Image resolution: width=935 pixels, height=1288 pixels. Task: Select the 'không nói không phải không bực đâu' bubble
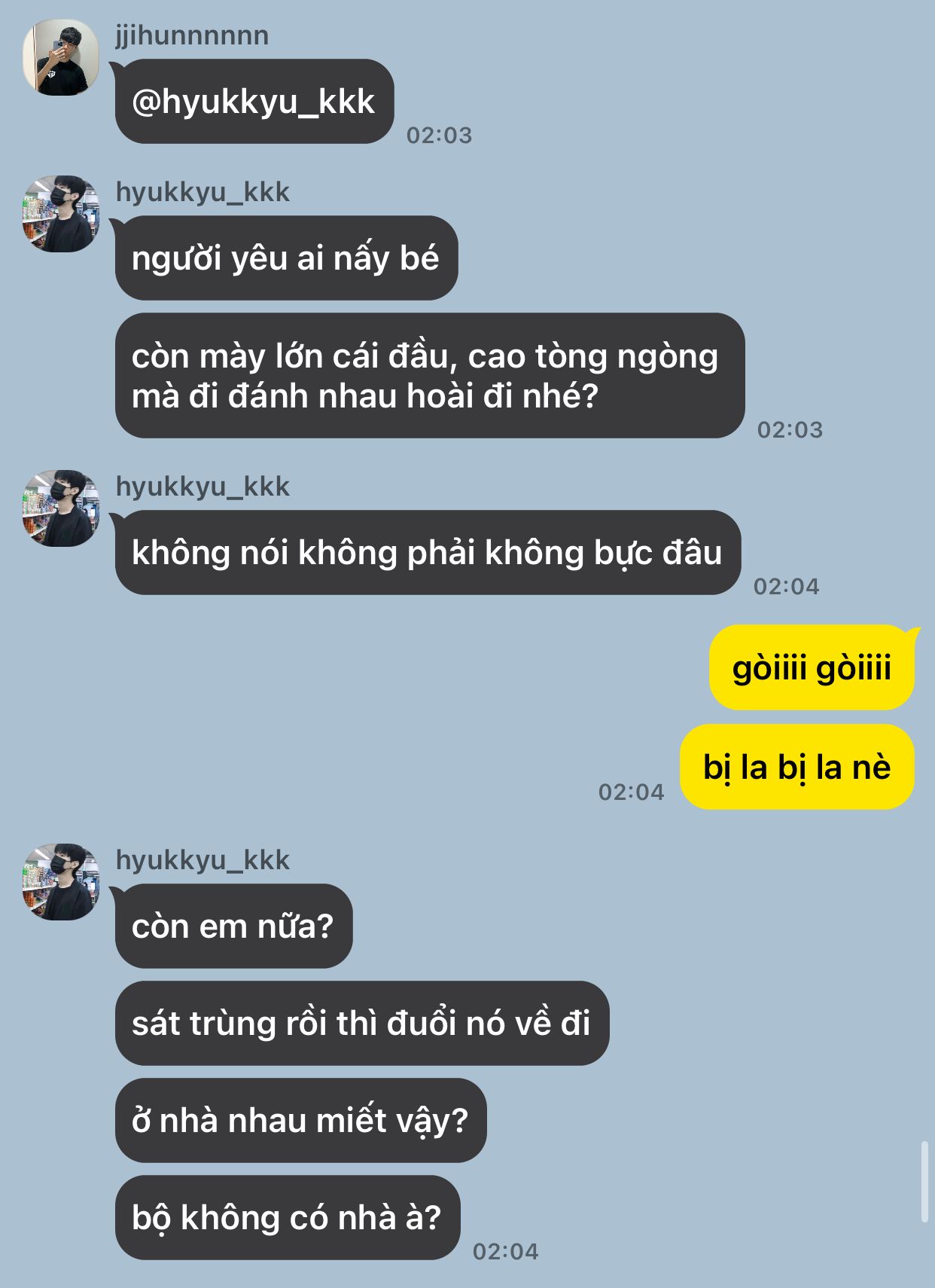(428, 553)
